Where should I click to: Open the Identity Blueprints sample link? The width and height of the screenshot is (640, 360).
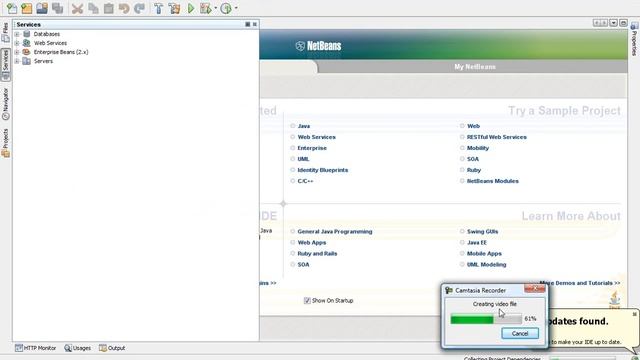[x=322, y=170]
